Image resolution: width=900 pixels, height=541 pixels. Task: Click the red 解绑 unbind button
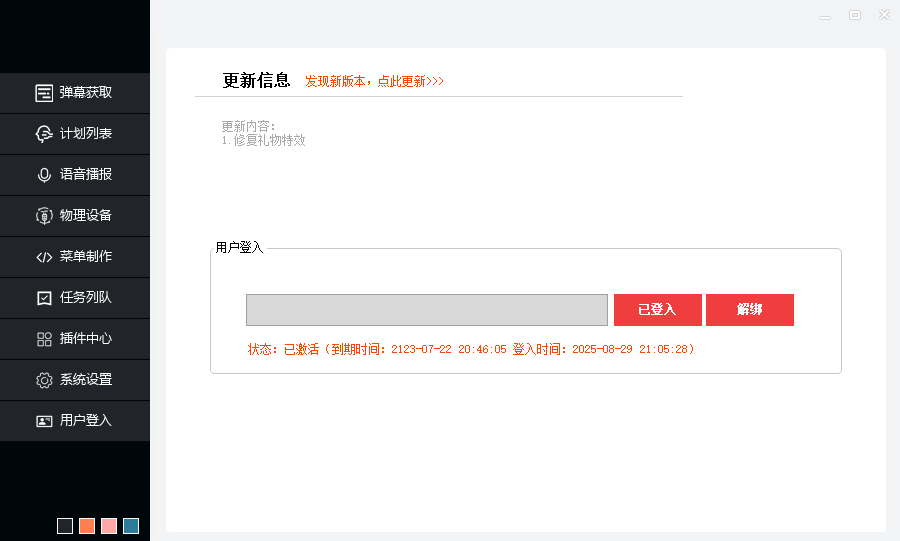click(749, 310)
